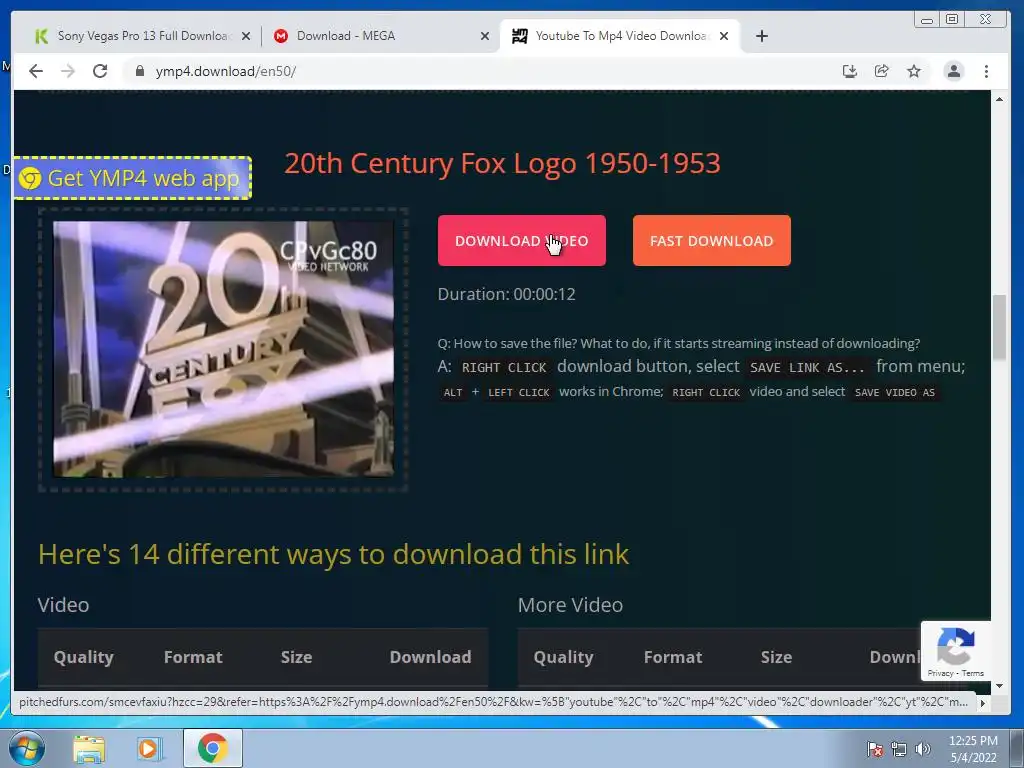Click the install app icon in address bar
Image resolution: width=1024 pixels, height=768 pixels.
pos(850,71)
